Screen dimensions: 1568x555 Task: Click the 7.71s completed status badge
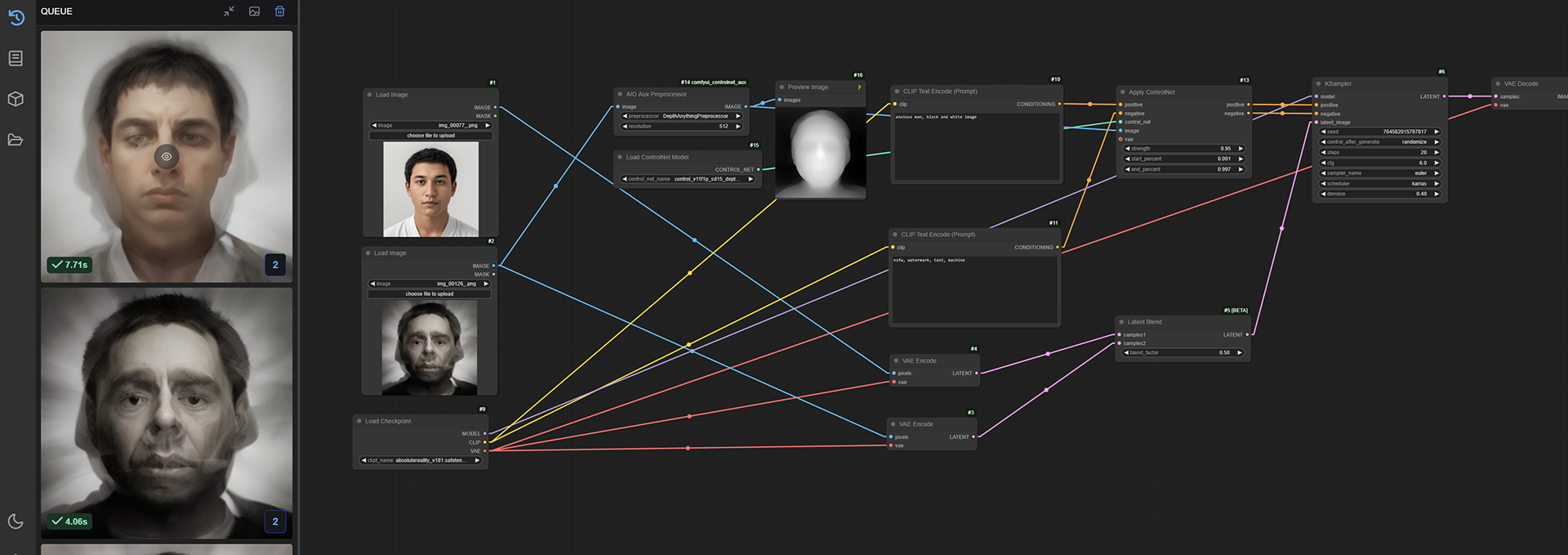click(x=69, y=265)
